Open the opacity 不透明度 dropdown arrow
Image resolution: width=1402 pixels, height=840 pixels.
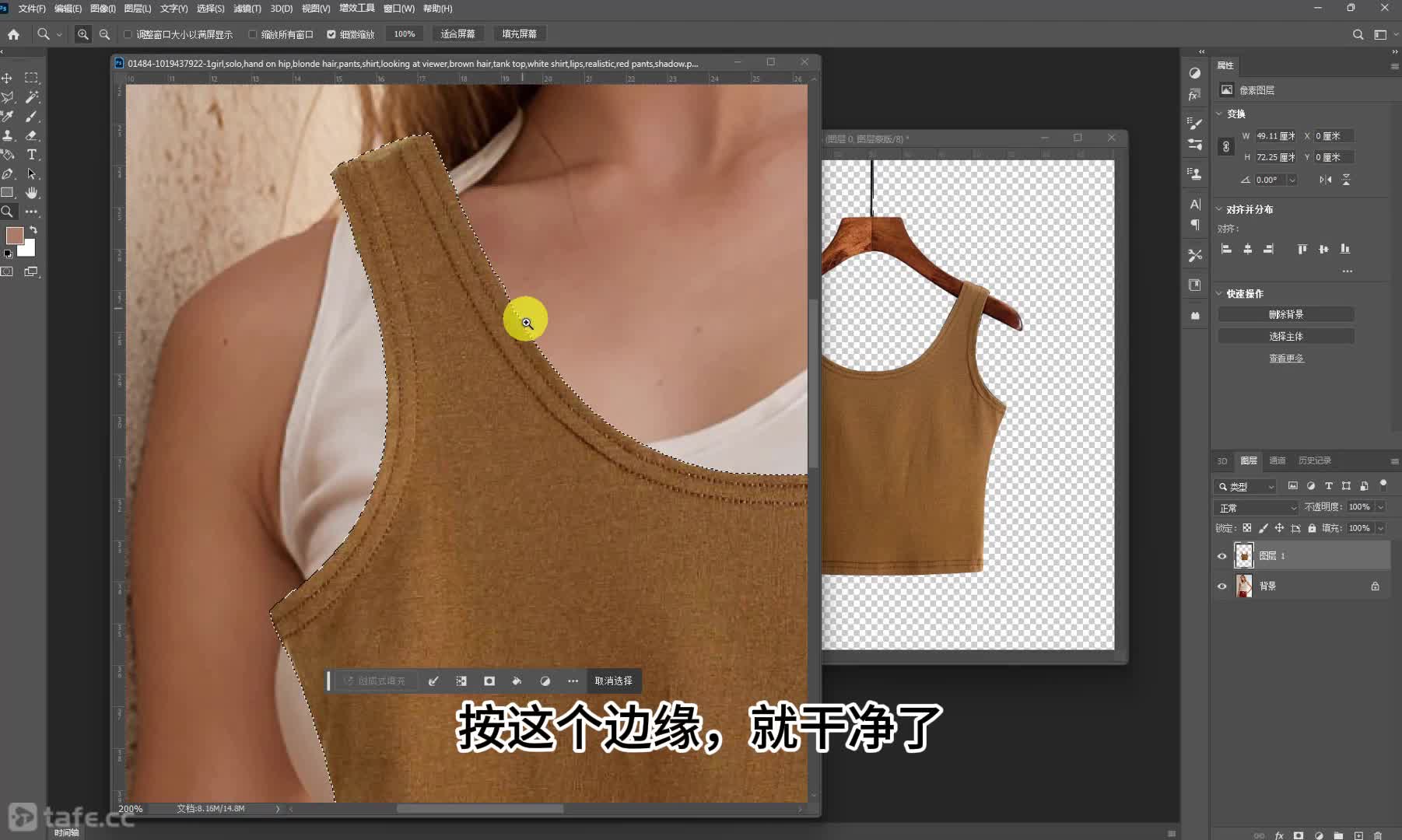[1381, 507]
